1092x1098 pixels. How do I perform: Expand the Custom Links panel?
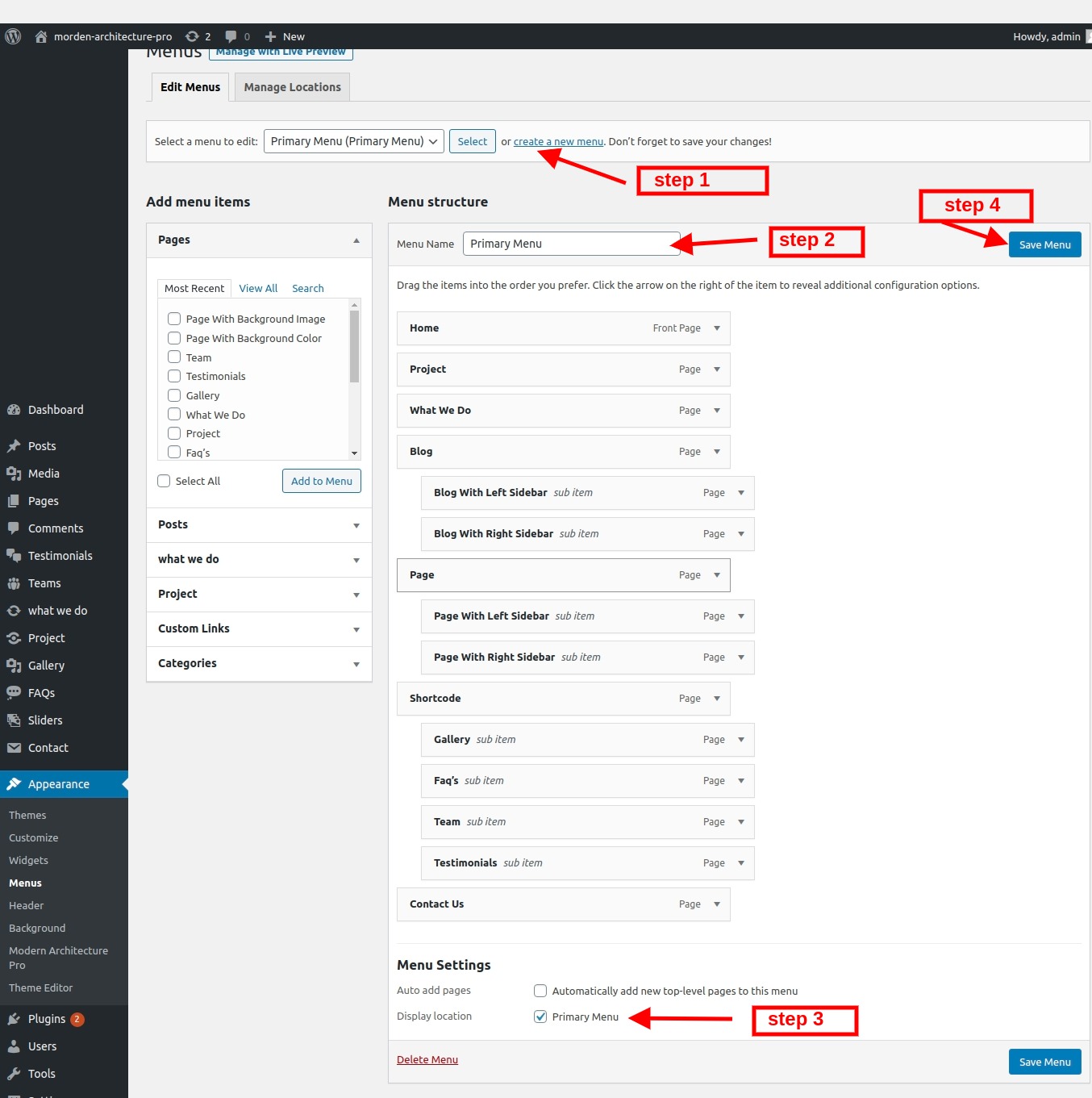(356, 629)
